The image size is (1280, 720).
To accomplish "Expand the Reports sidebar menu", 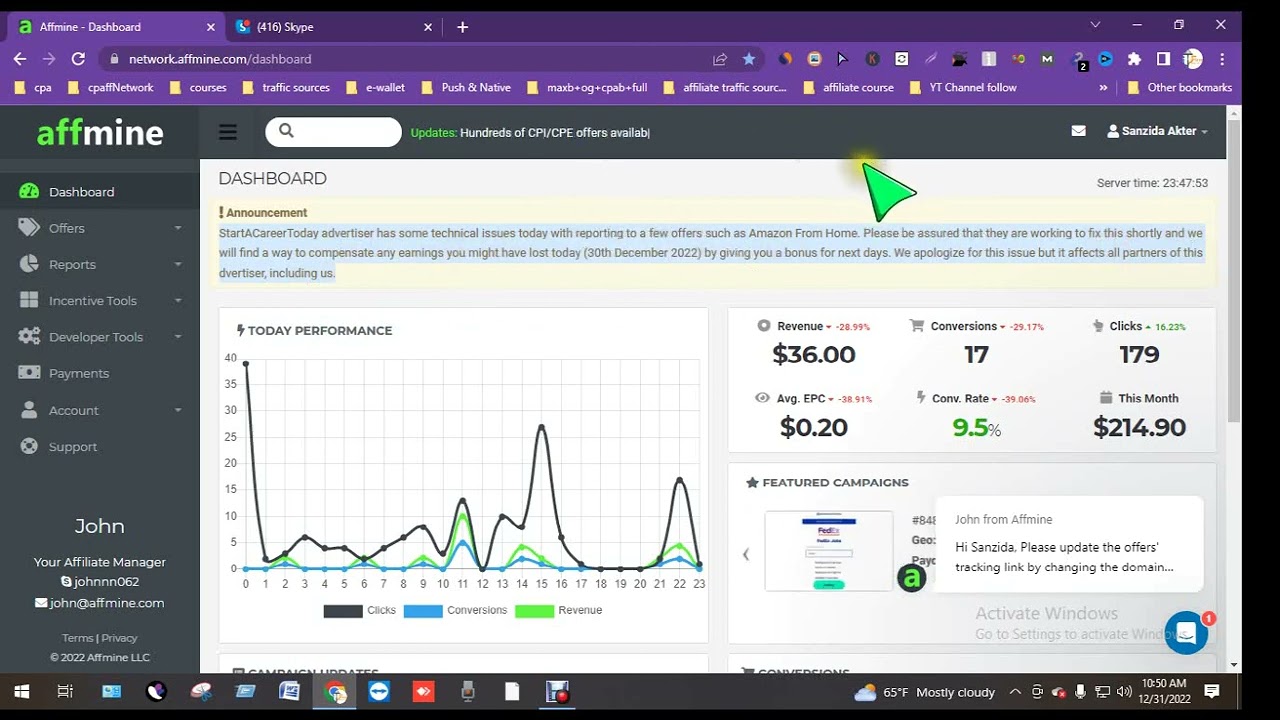I will point(100,264).
